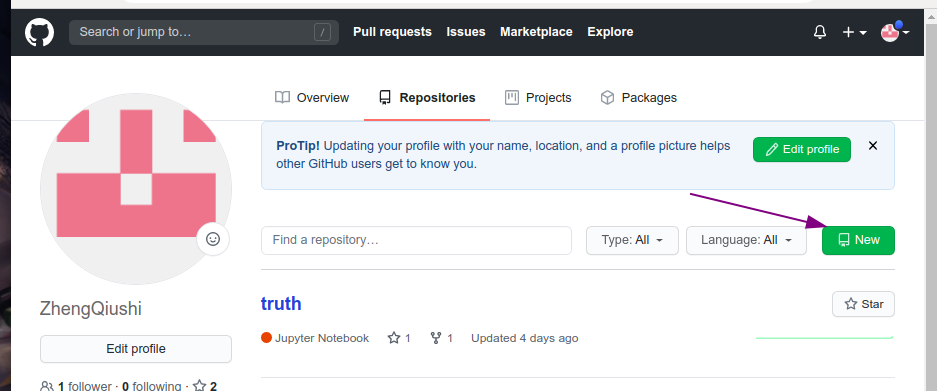
Task: Open the notifications bell
Action: [820, 32]
